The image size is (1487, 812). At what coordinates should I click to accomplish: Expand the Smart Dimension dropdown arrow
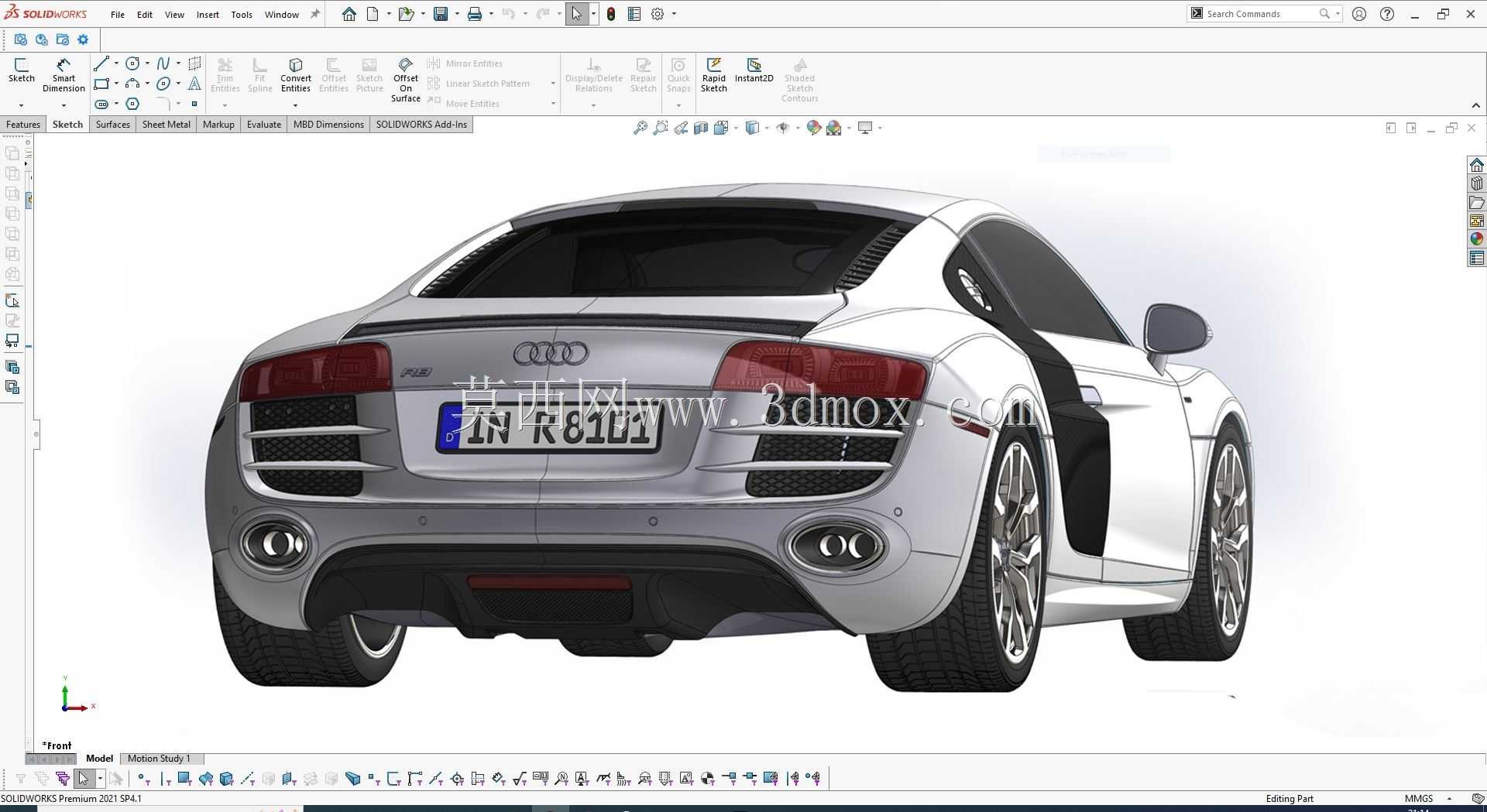64,105
